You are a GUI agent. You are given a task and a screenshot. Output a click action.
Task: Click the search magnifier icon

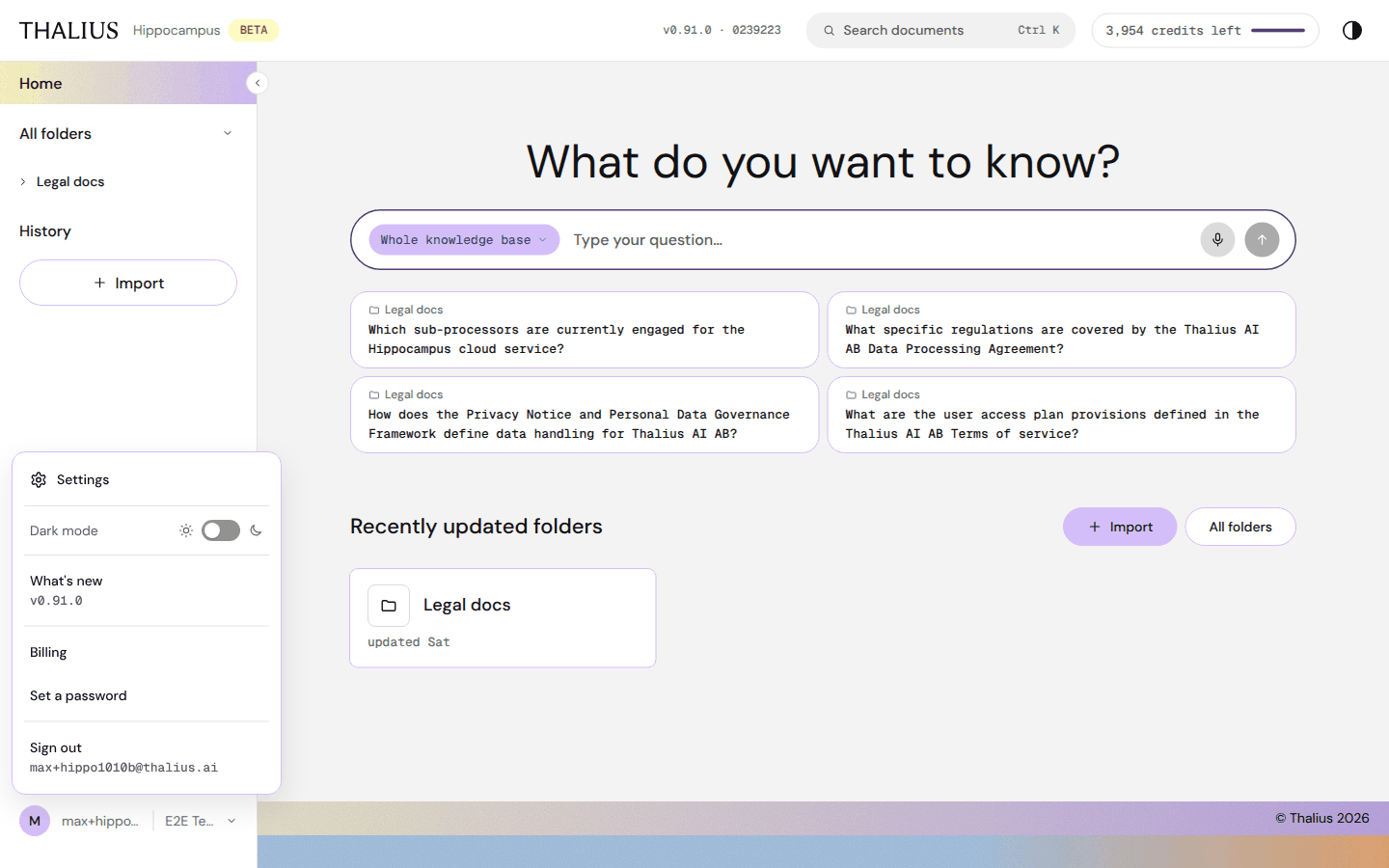829,31
